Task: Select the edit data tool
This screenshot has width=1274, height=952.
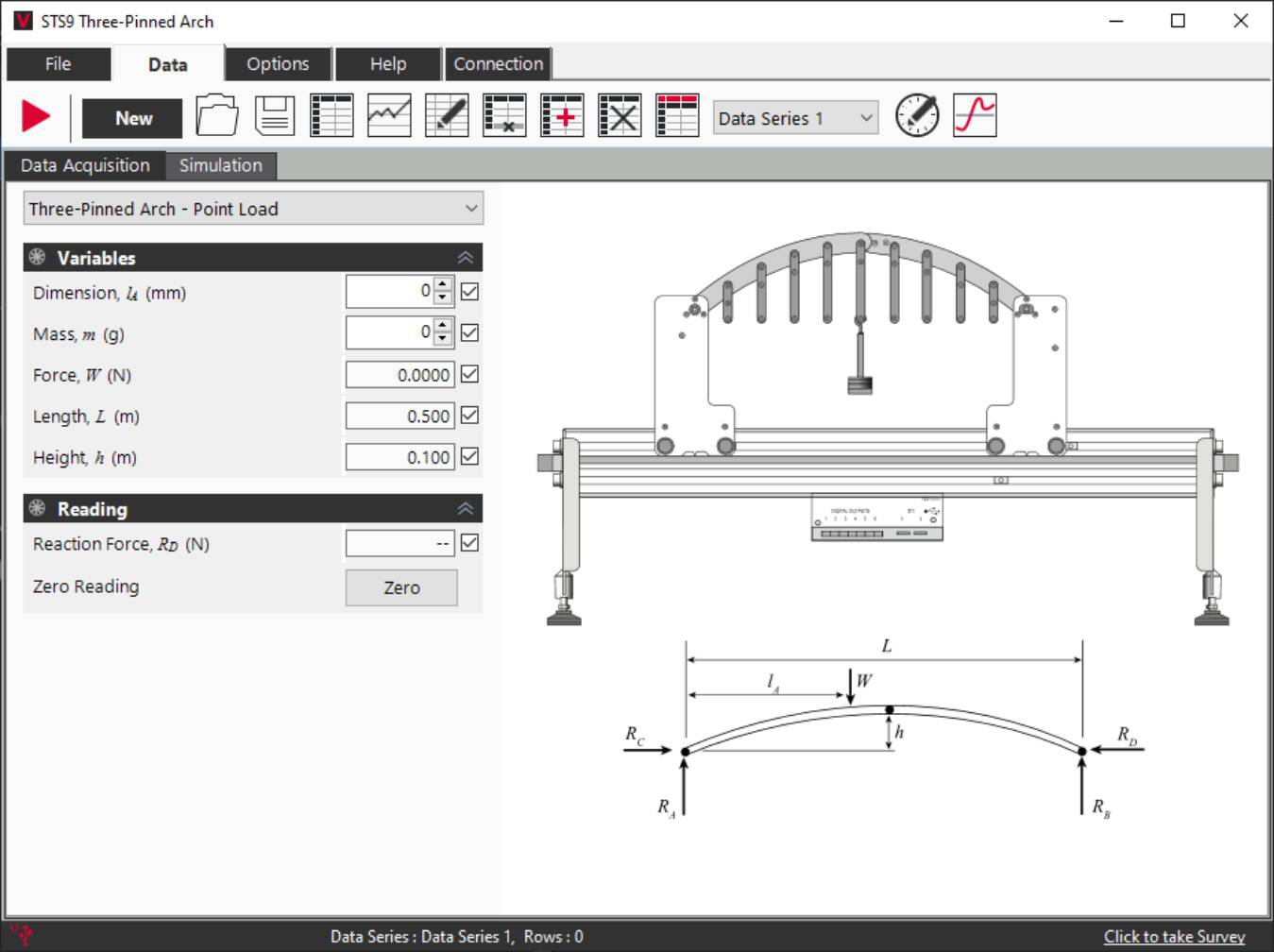Action: 447,115
